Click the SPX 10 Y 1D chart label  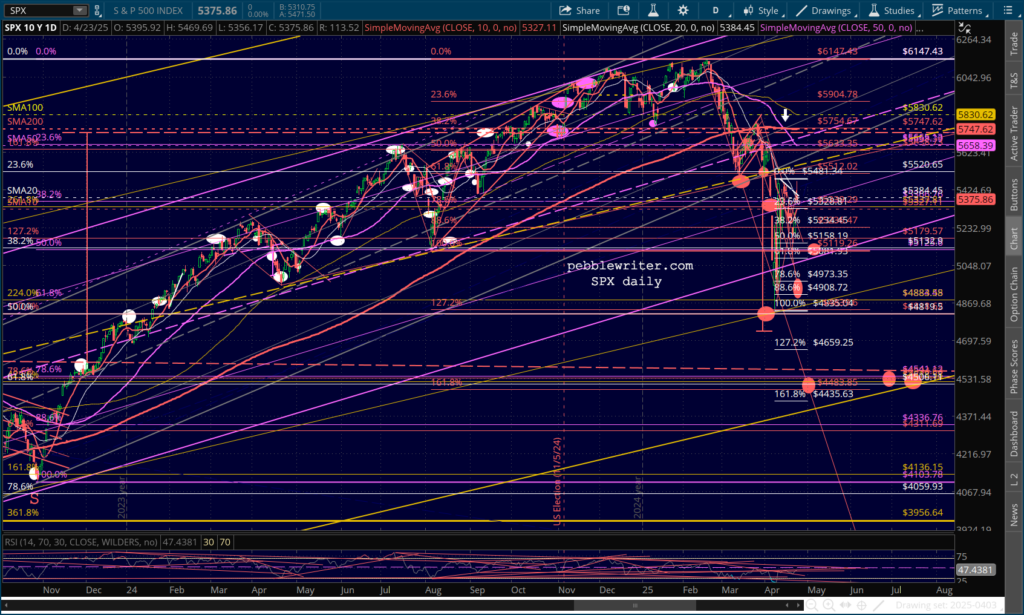31,27
